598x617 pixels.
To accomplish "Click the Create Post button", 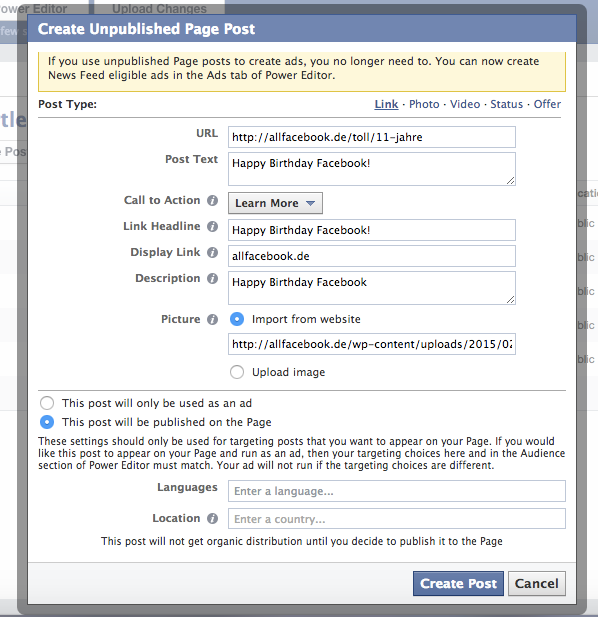I will pyautogui.click(x=458, y=584).
